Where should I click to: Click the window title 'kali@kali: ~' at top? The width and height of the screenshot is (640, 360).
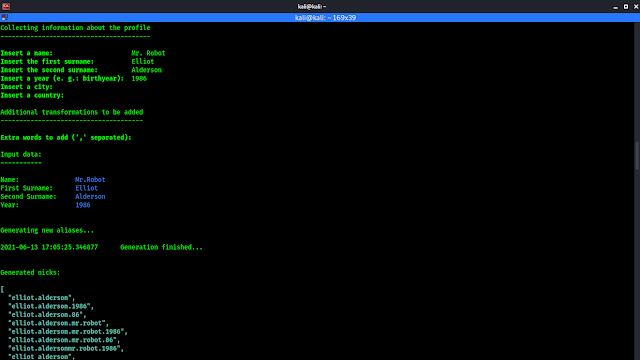pyautogui.click(x=312, y=7)
